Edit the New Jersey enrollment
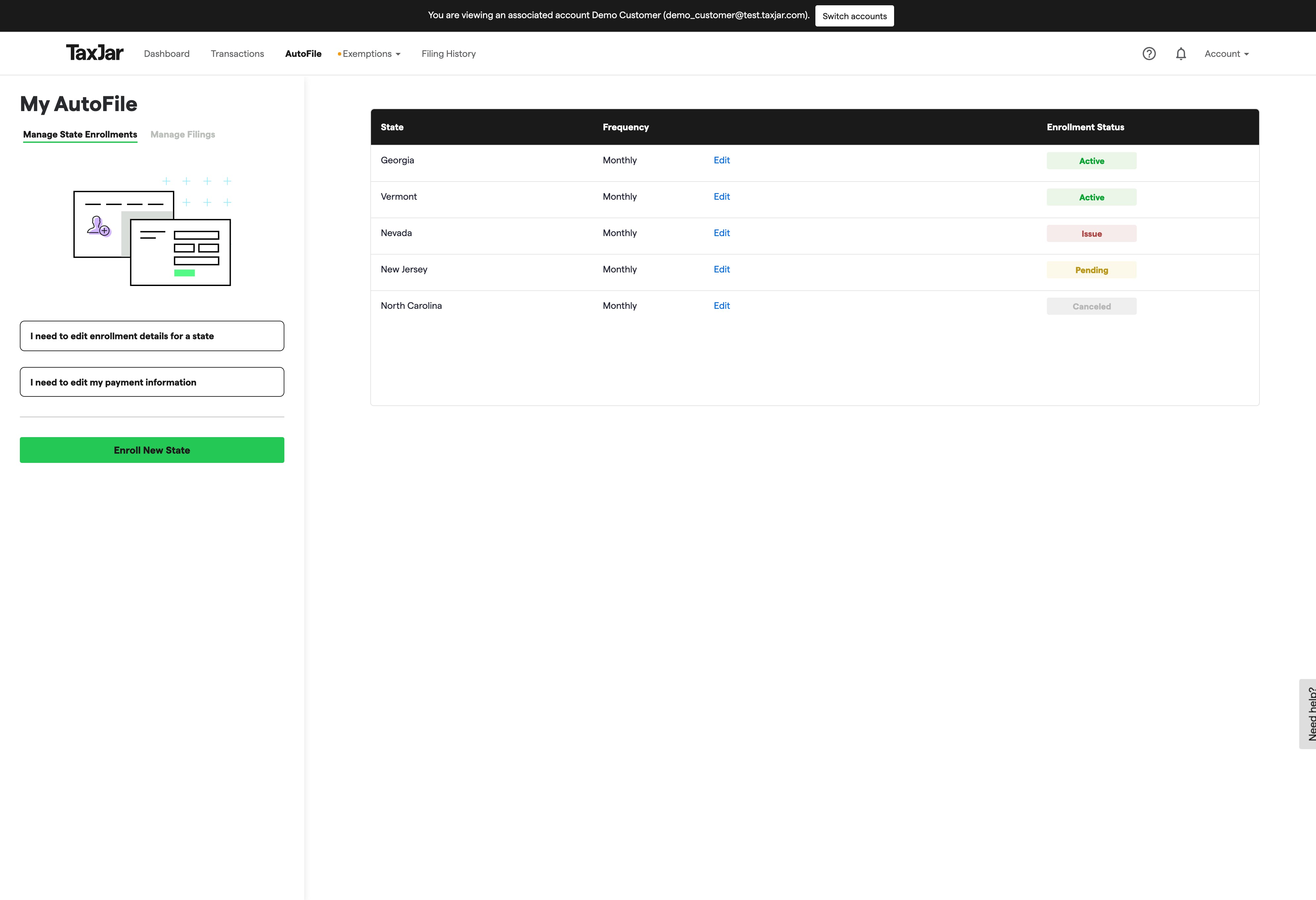 click(x=721, y=269)
